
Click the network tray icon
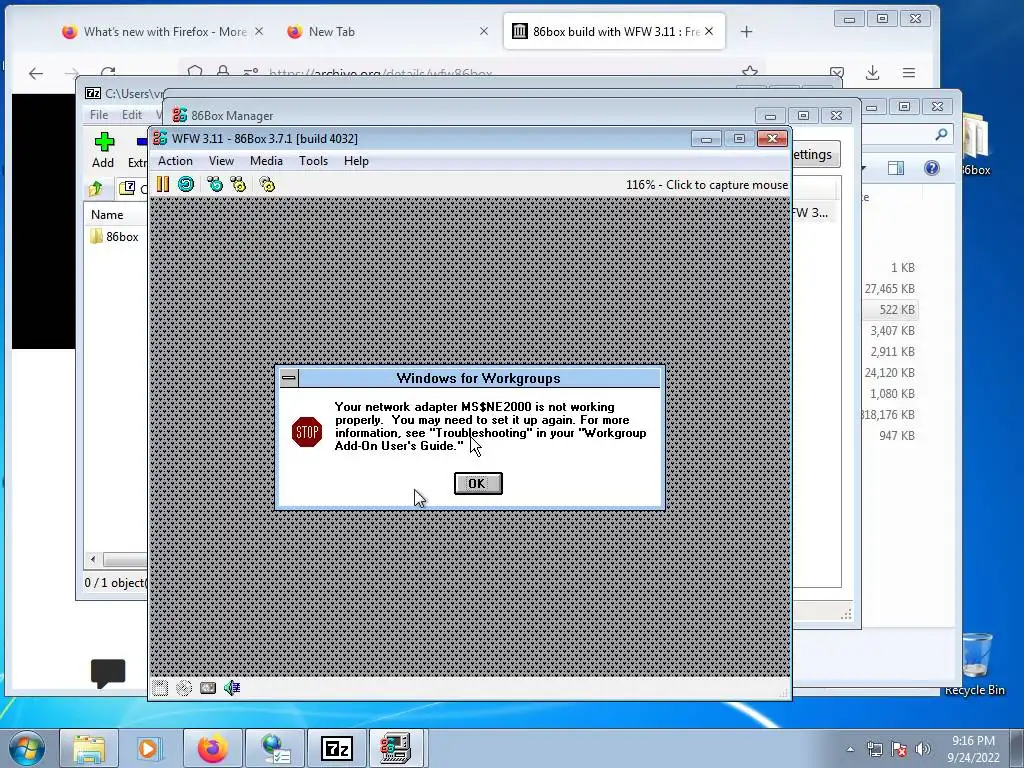pos(874,749)
